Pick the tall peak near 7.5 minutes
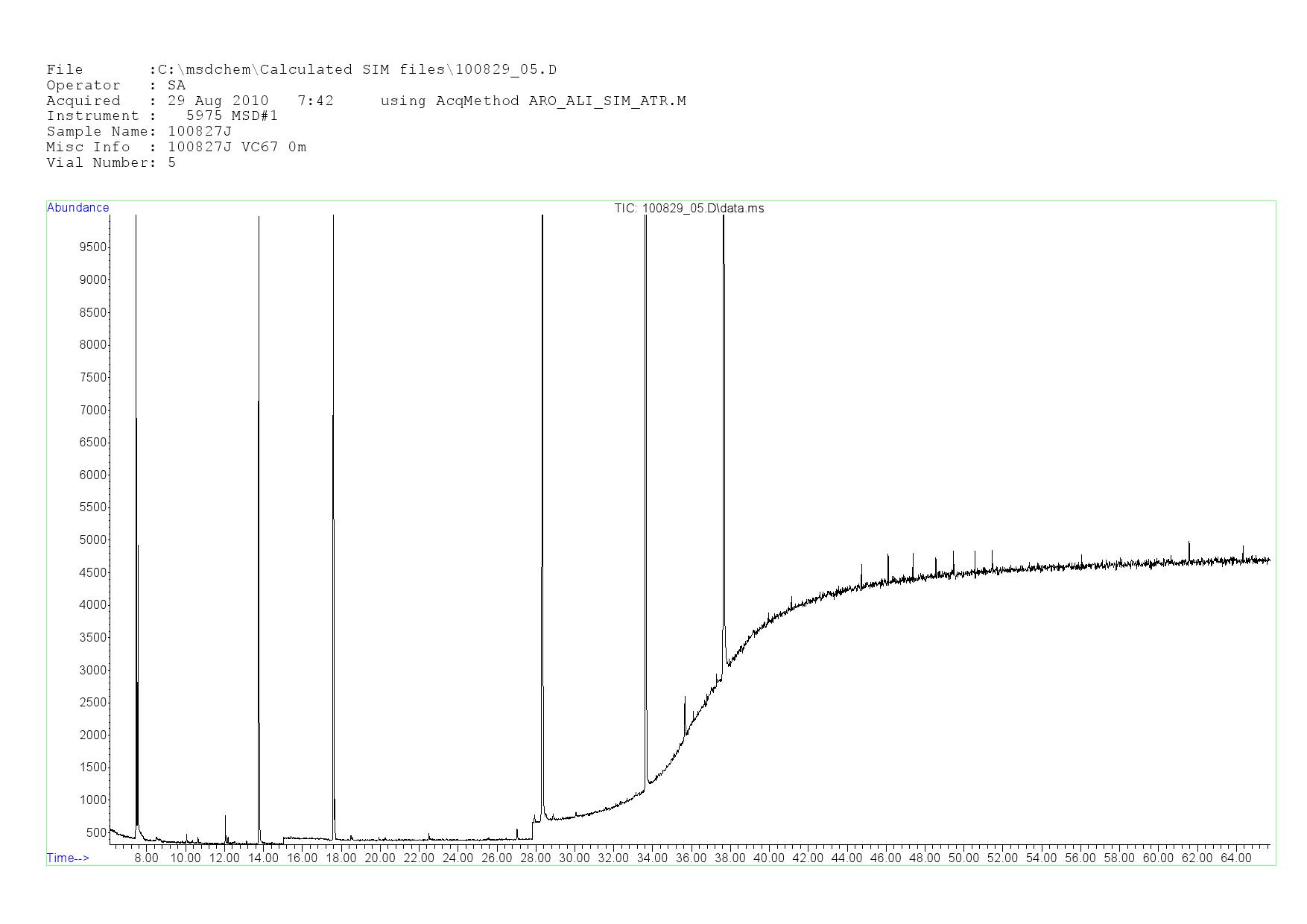 tap(136, 447)
